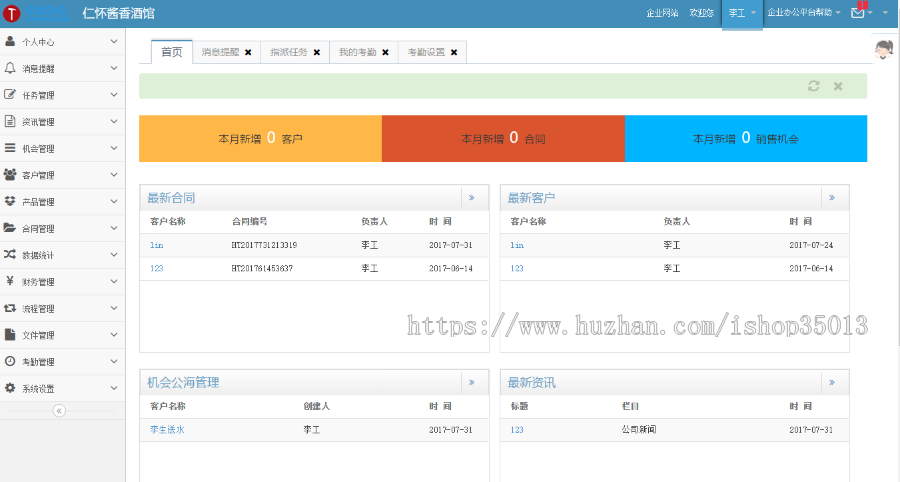Viewport: 900px width, 482px height.
Task: Expand 资讯管理 sidebar chevron
Action: [114, 121]
